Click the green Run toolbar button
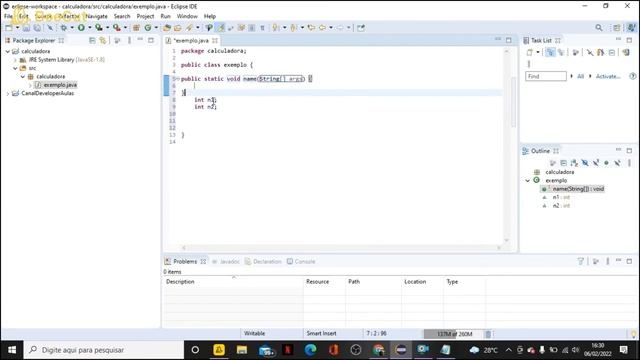The height and width of the screenshot is (360, 640). pos(81,28)
